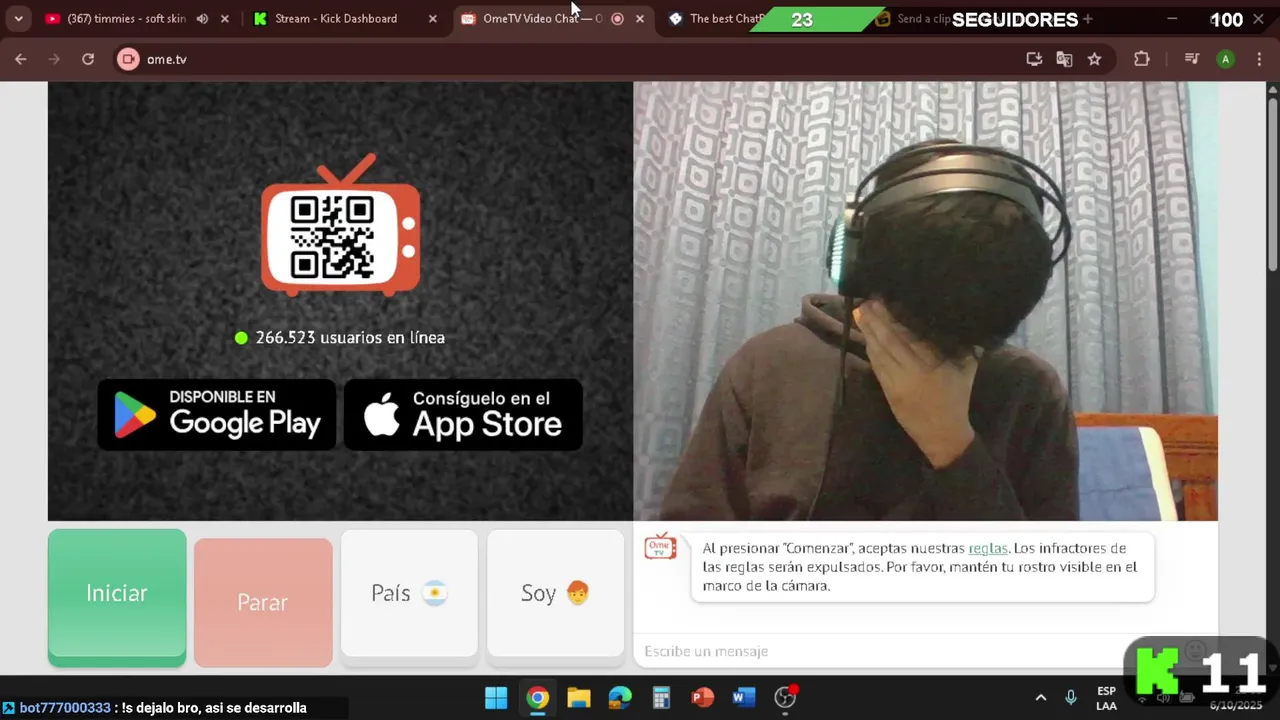This screenshot has height=720, width=1280.
Task: Click the ESP LAA language indicator
Action: [x=1106, y=698]
